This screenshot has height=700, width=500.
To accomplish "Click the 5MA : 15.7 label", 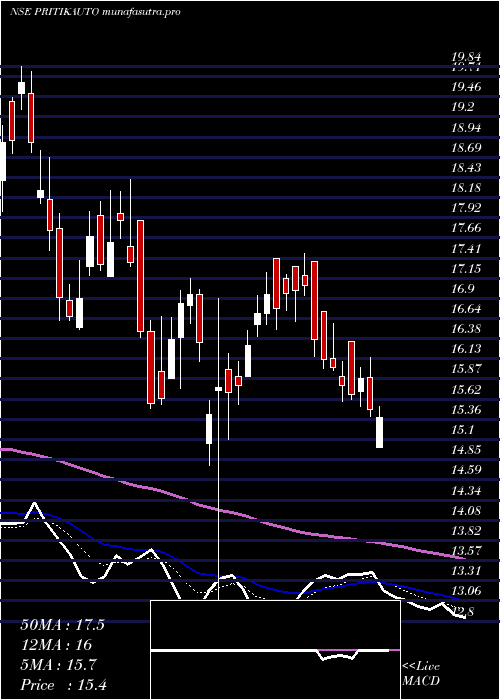I will tap(58, 665).
